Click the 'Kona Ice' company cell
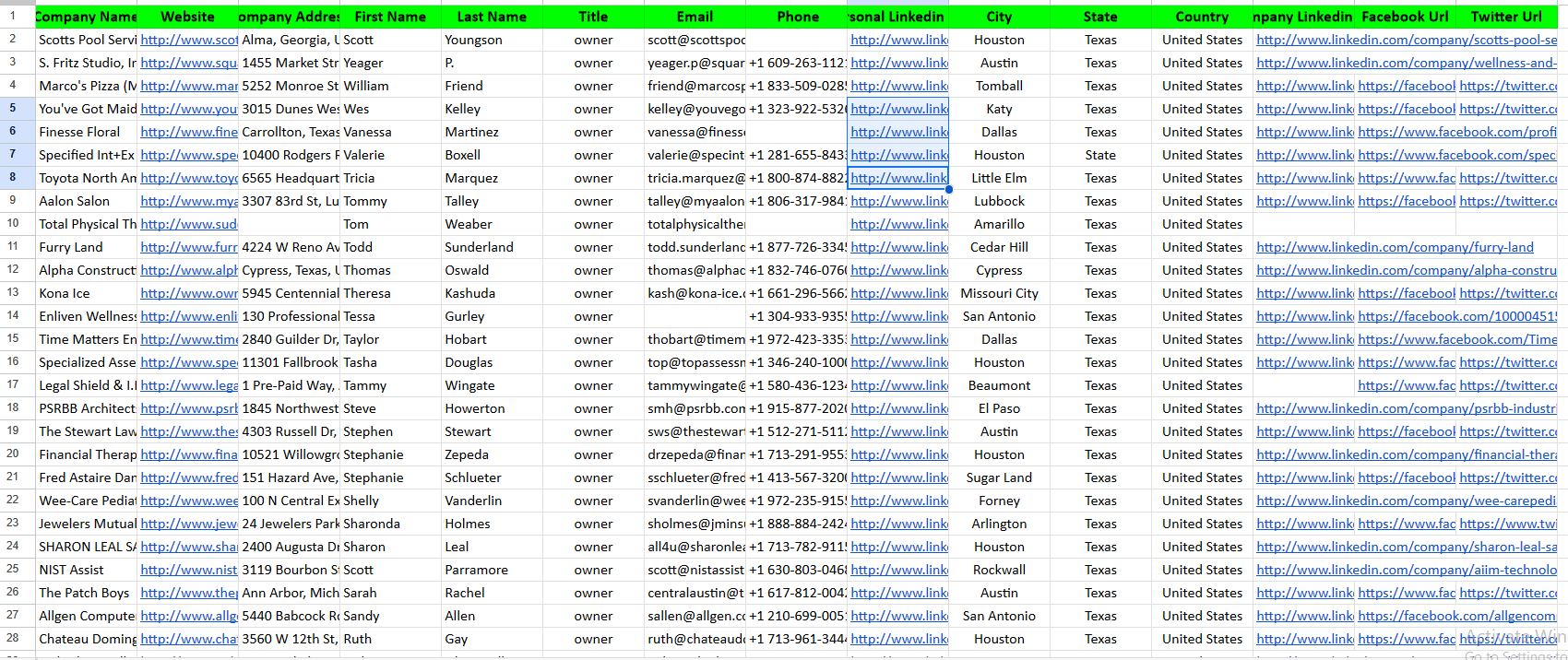Viewport: 1568px width, 660px height. click(x=86, y=293)
